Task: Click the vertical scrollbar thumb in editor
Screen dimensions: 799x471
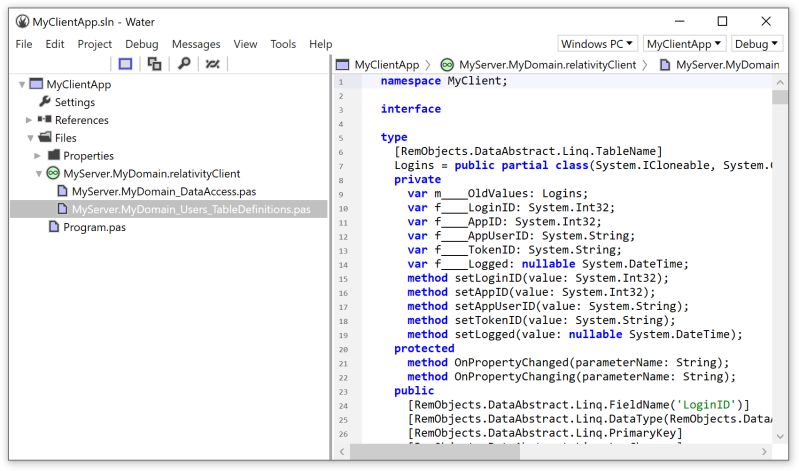Action: 780,97
